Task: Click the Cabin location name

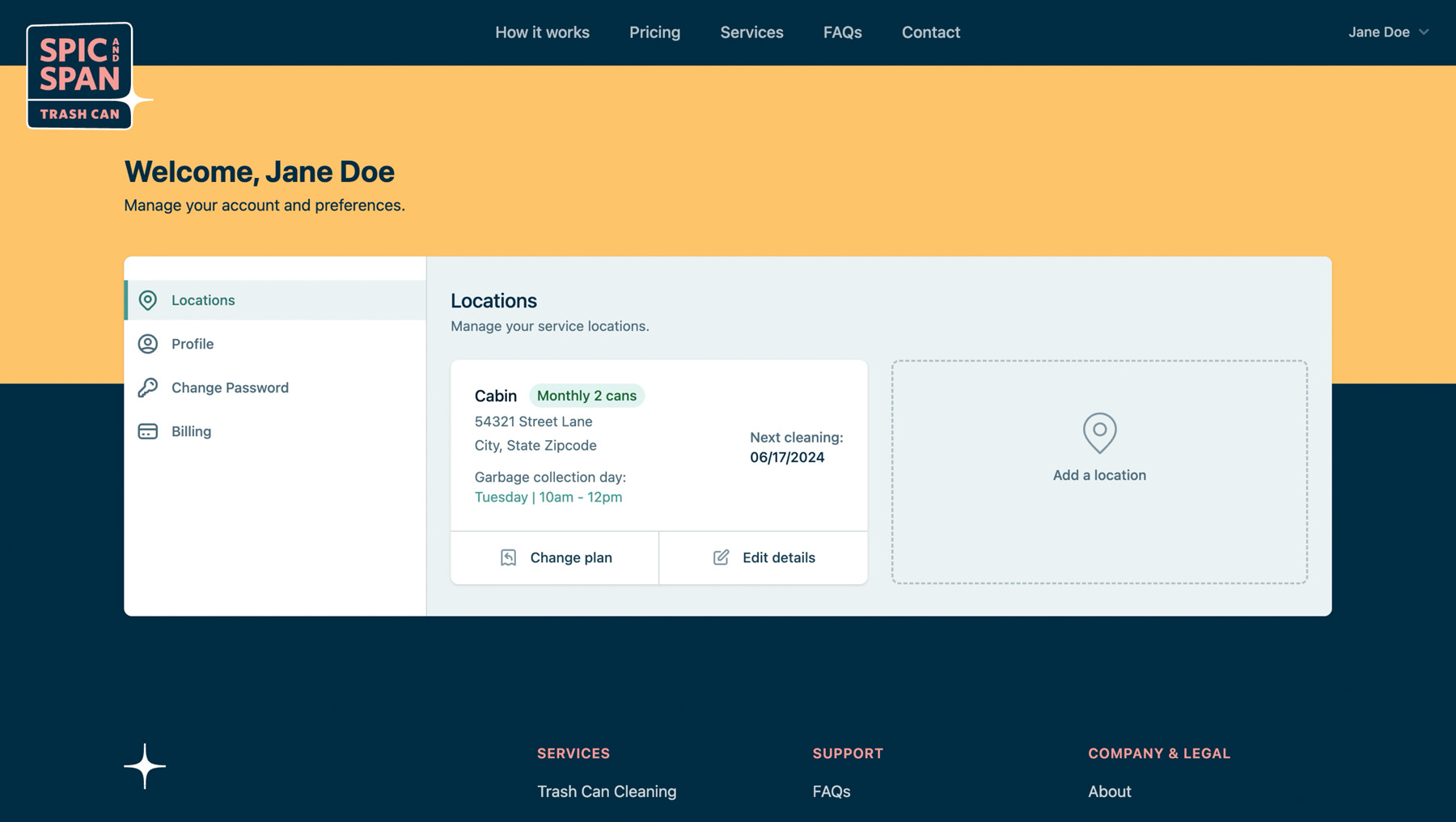Action: (x=495, y=396)
